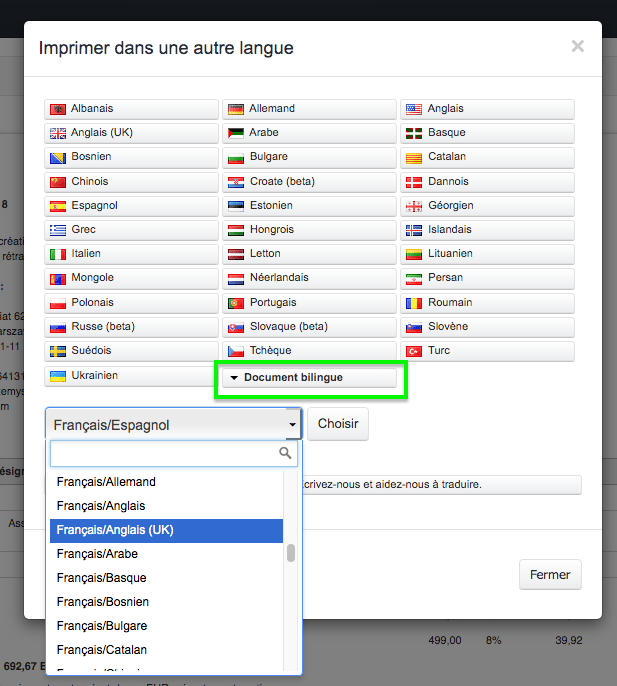
Task: Click the Turkish flag next to Turc
Action: pos(414,351)
